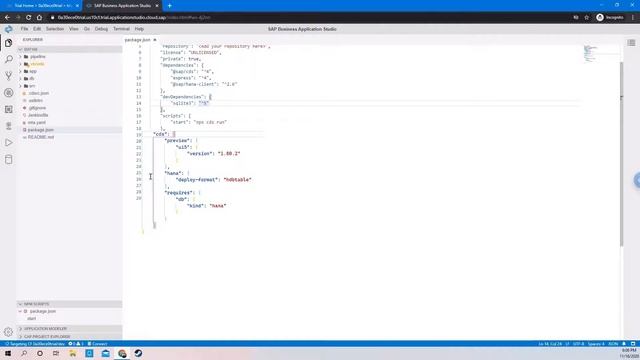Open the database cylinder icon in activity bar
This screenshot has width=640, height=360.
click(9, 160)
